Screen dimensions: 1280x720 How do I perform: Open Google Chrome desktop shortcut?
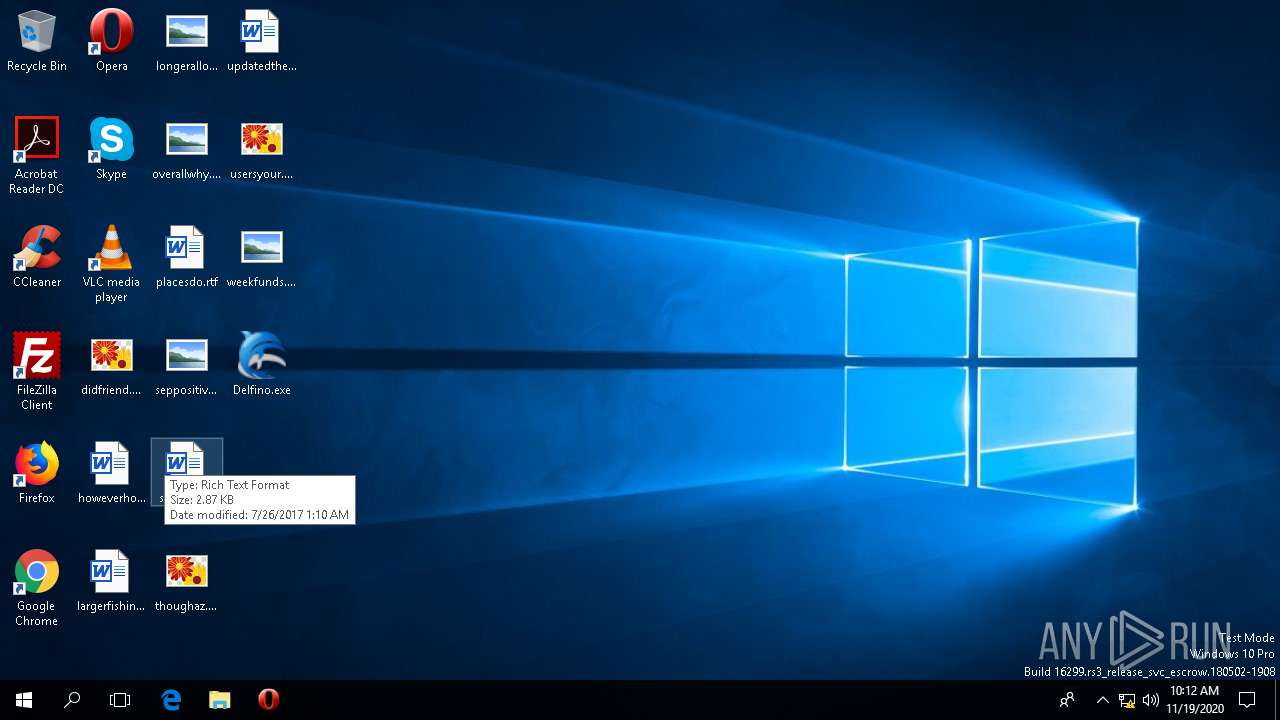point(37,588)
